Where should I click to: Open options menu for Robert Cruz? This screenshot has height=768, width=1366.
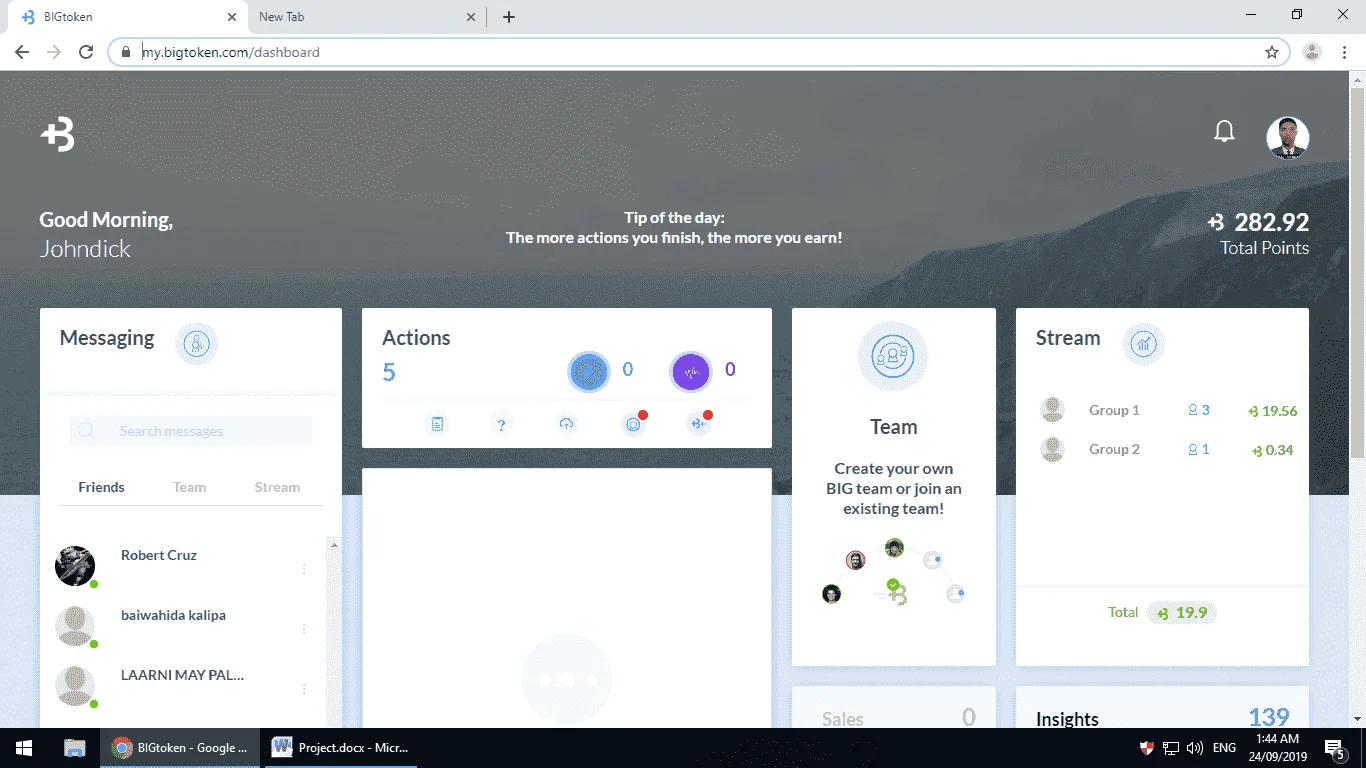tap(304, 569)
